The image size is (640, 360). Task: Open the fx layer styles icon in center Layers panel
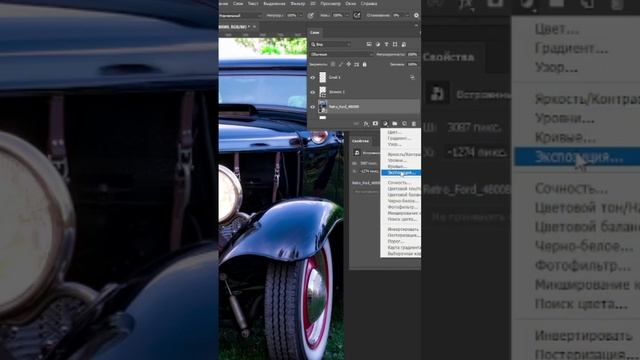click(x=366, y=124)
